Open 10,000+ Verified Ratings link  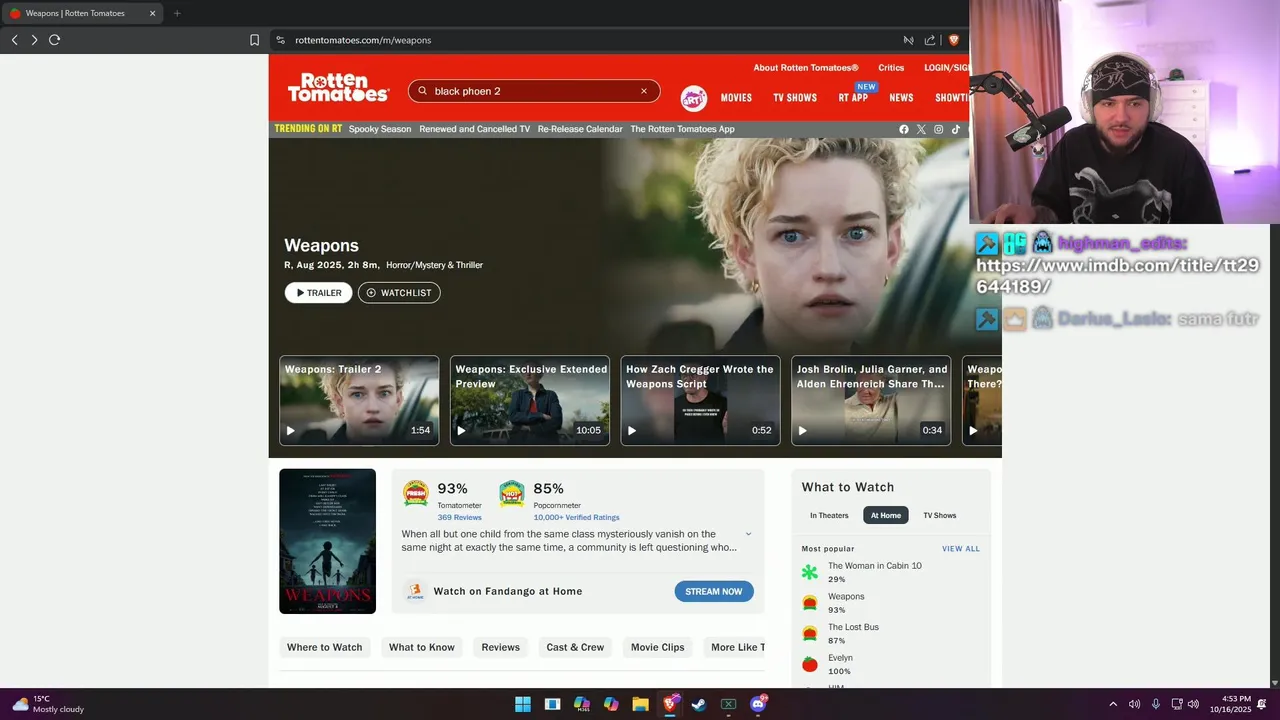click(577, 518)
